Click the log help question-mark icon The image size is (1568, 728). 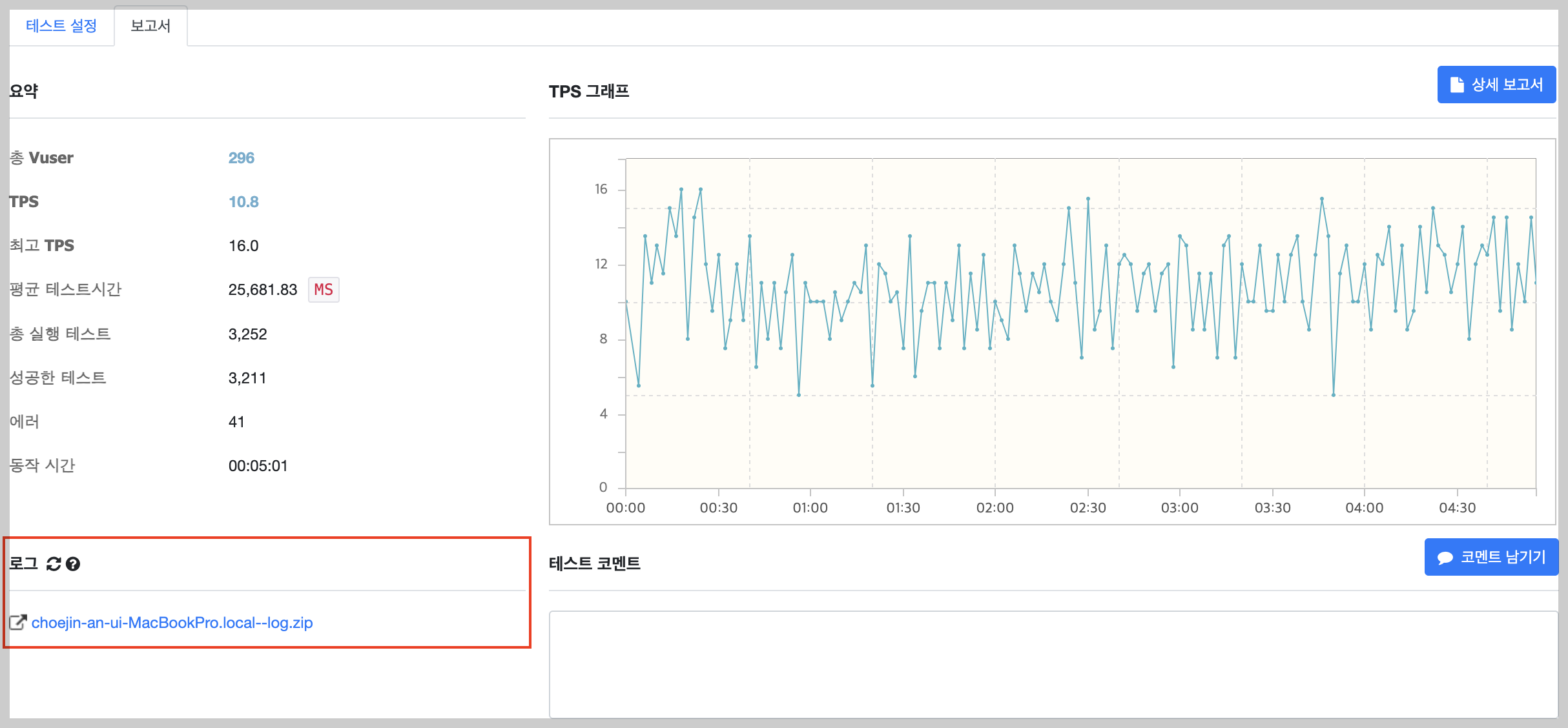coord(73,564)
